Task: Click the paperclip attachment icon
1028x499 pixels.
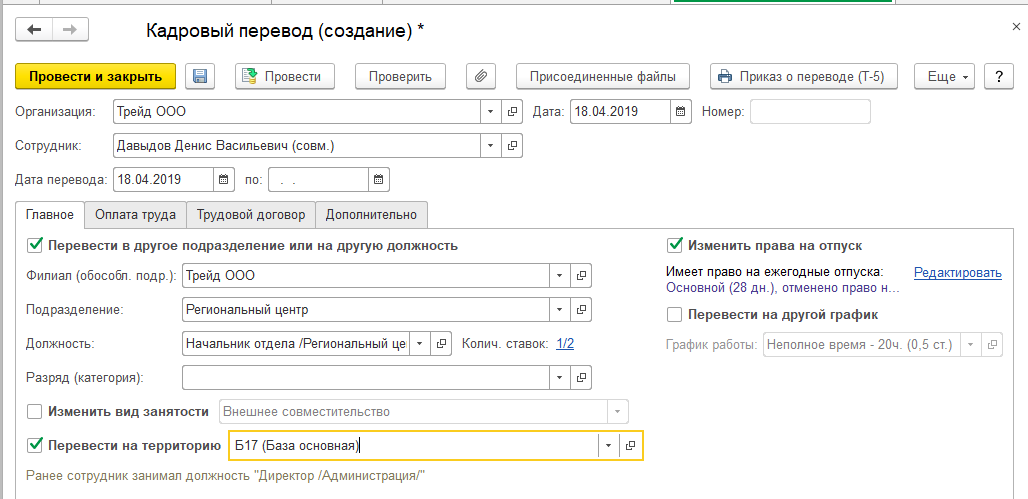Action: point(481,76)
